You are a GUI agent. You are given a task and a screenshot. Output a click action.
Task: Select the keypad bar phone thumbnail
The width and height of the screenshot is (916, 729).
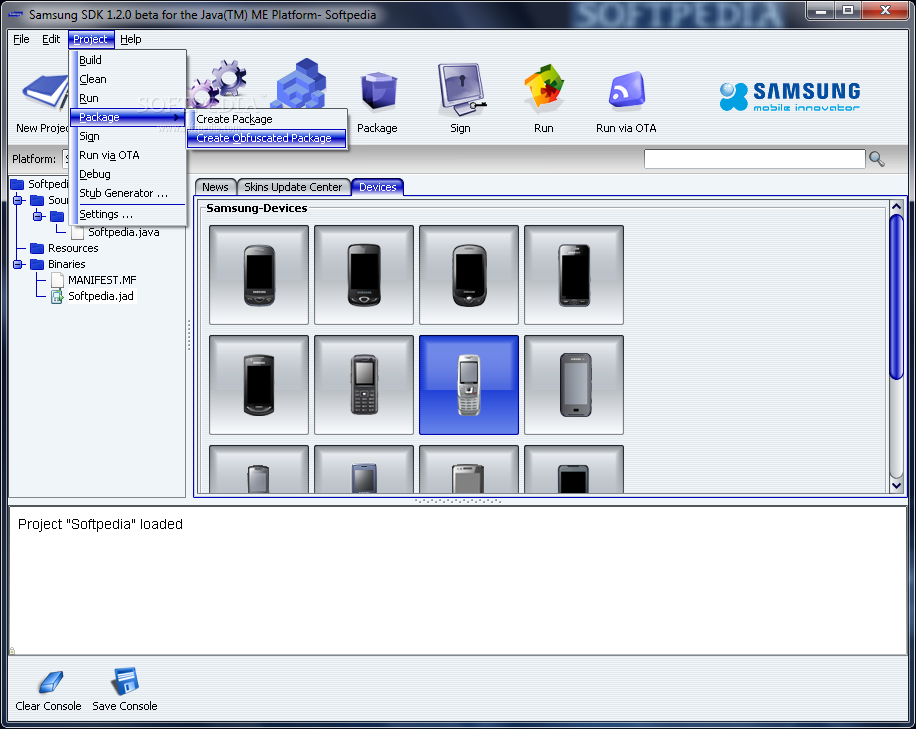(x=364, y=385)
